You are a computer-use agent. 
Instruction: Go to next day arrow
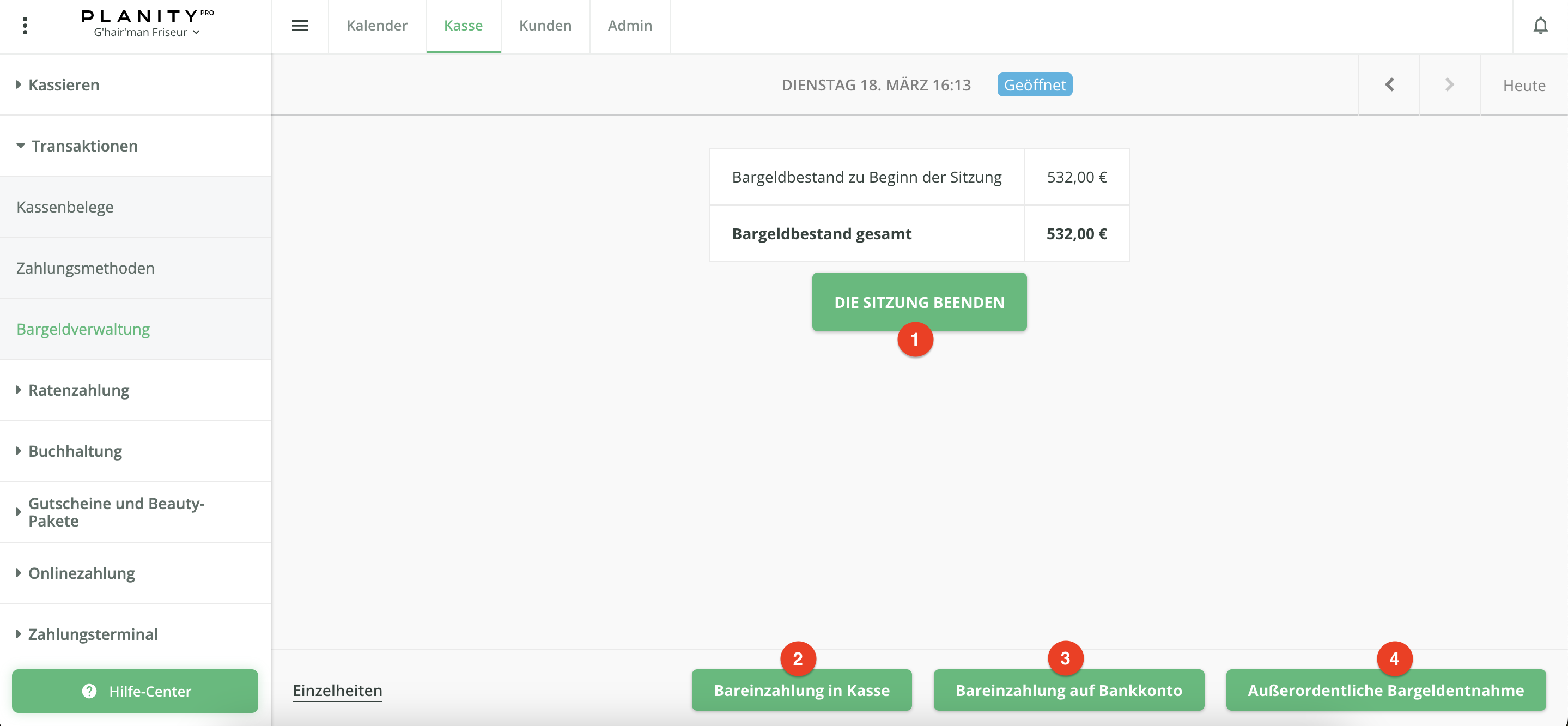pyautogui.click(x=1449, y=84)
